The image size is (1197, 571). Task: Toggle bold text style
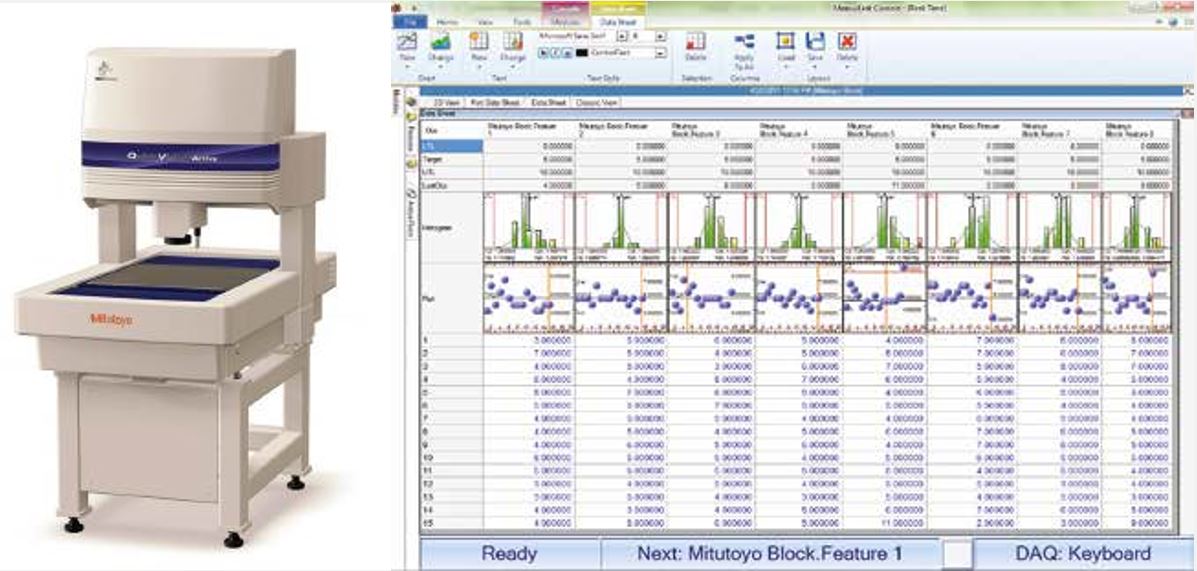tap(543, 53)
